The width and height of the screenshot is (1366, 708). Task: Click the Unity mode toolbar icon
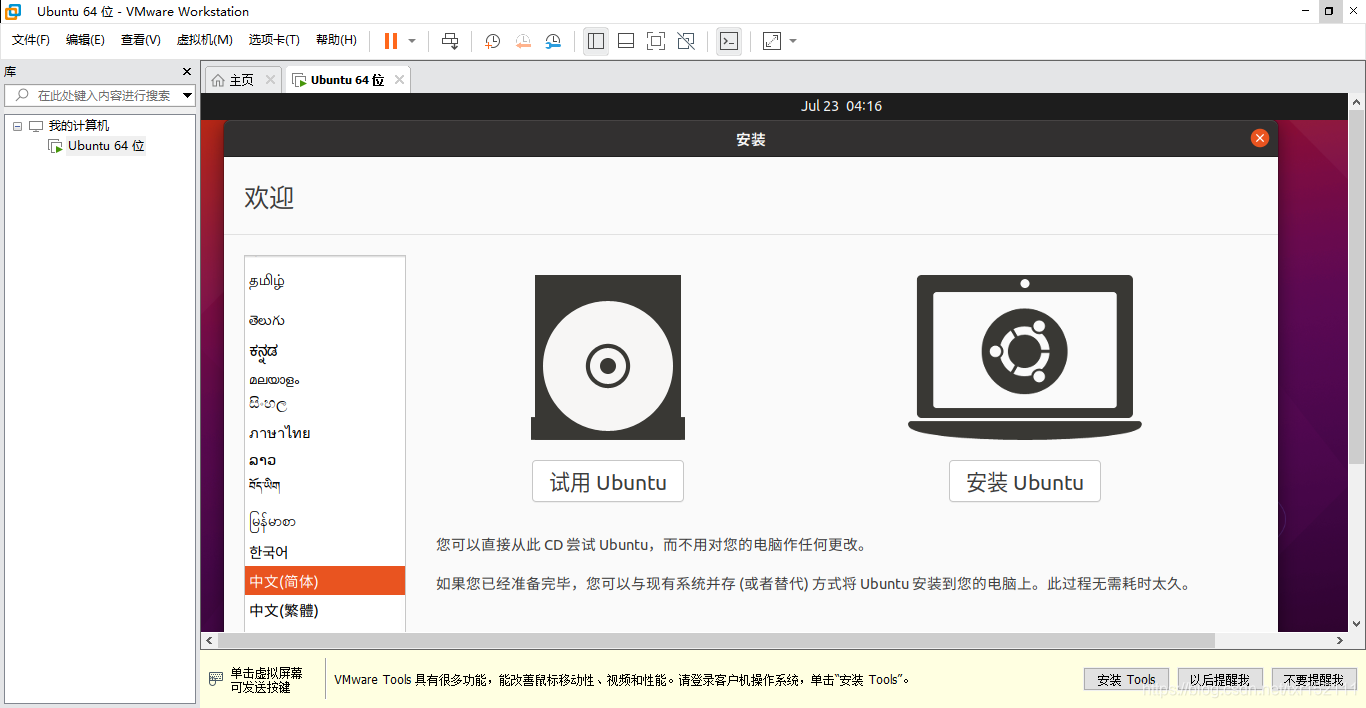click(x=686, y=41)
